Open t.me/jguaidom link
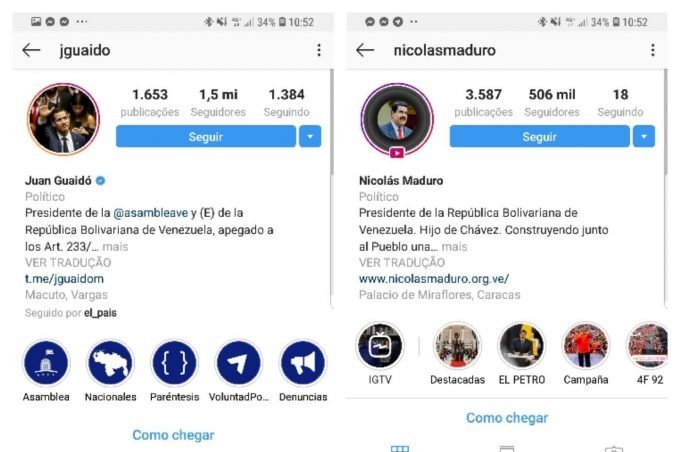The image size is (680, 452). [x=64, y=278]
